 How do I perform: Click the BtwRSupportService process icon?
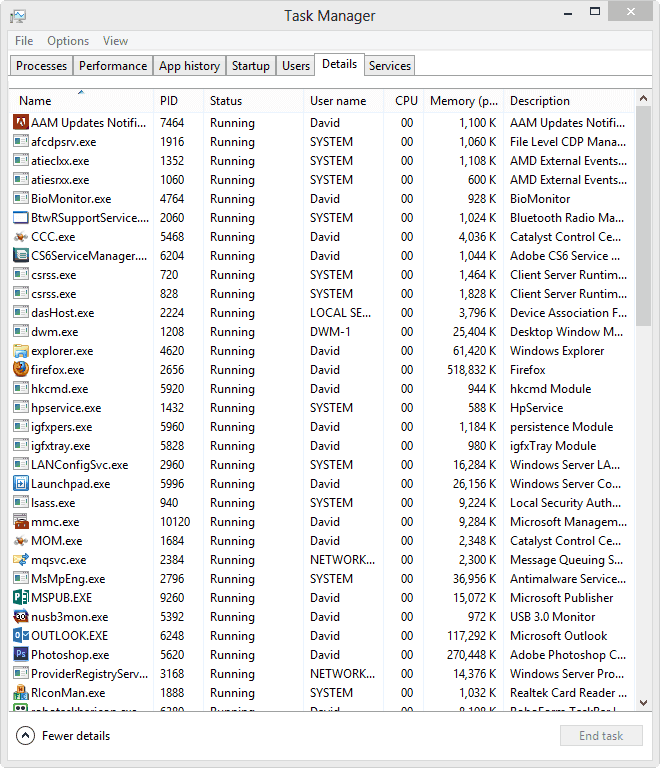[x=21, y=217]
